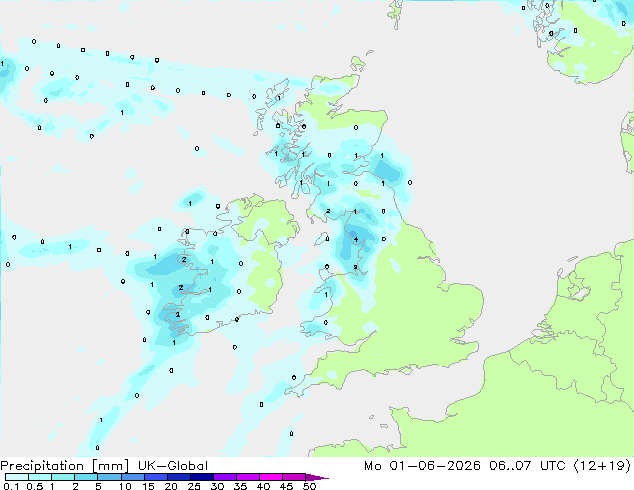Image resolution: width=634 pixels, height=490 pixels.
Task: Click the legend tick label "0.5"
Action: [x=35, y=486]
